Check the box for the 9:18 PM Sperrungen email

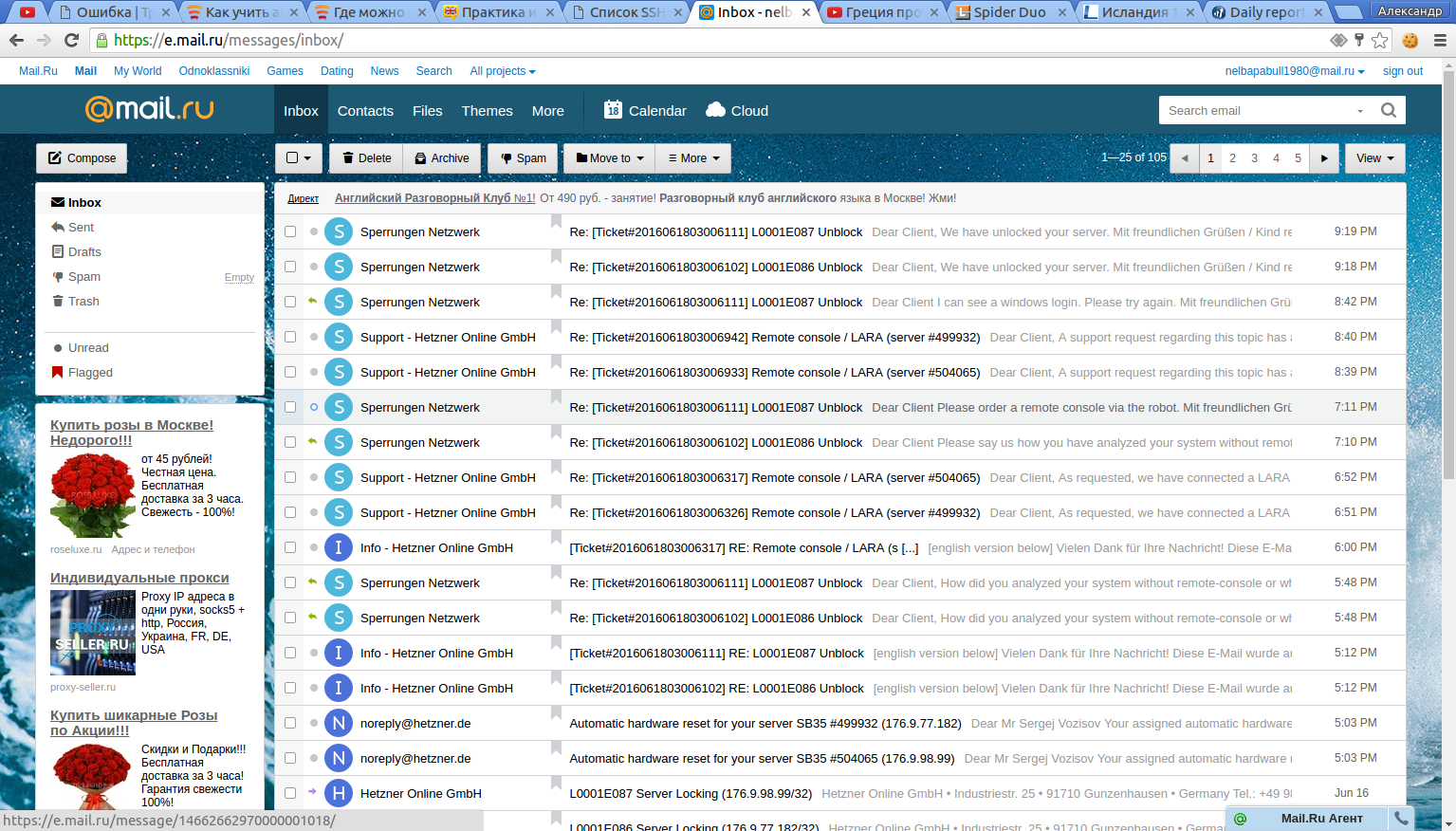(290, 267)
